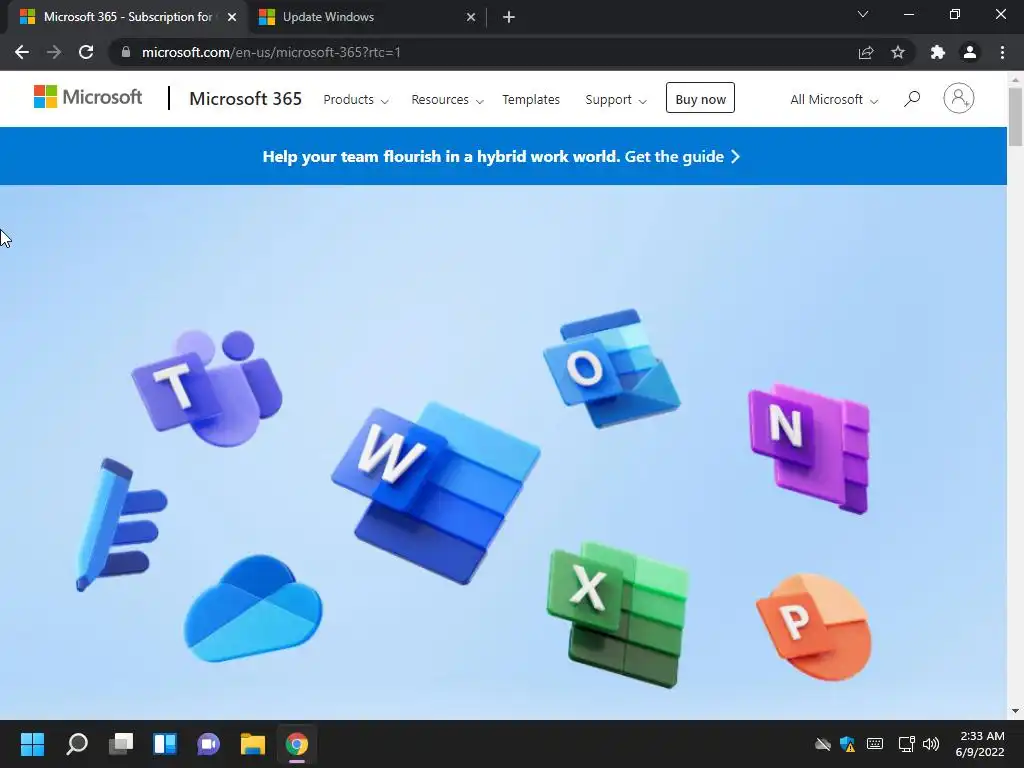Reload the Microsoft 365 page

point(86,52)
